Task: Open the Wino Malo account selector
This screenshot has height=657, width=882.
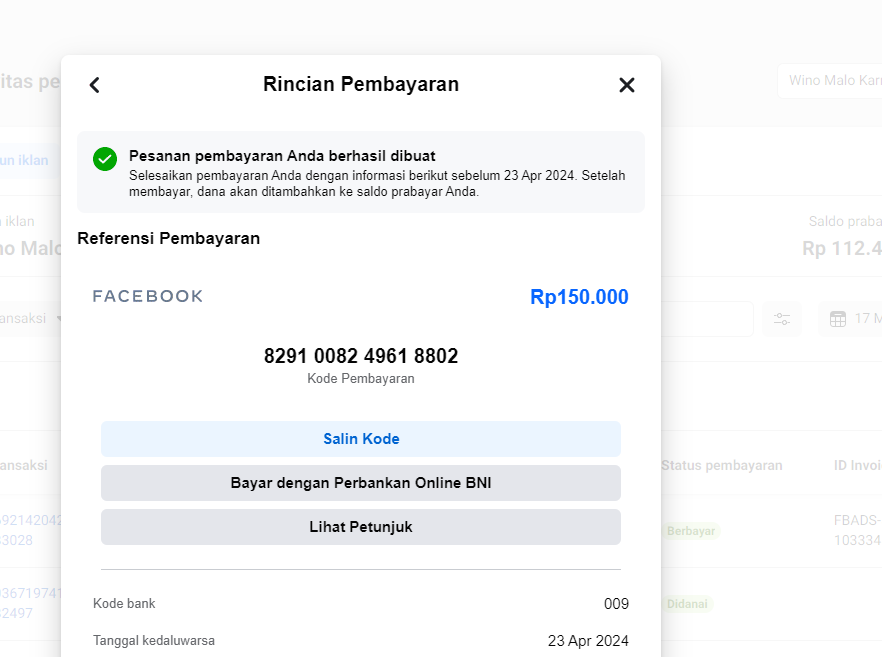Action: click(830, 80)
